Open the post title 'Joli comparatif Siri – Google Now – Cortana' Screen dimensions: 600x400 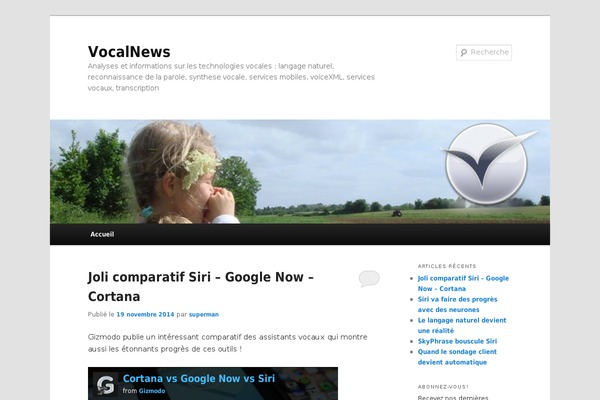click(201, 286)
